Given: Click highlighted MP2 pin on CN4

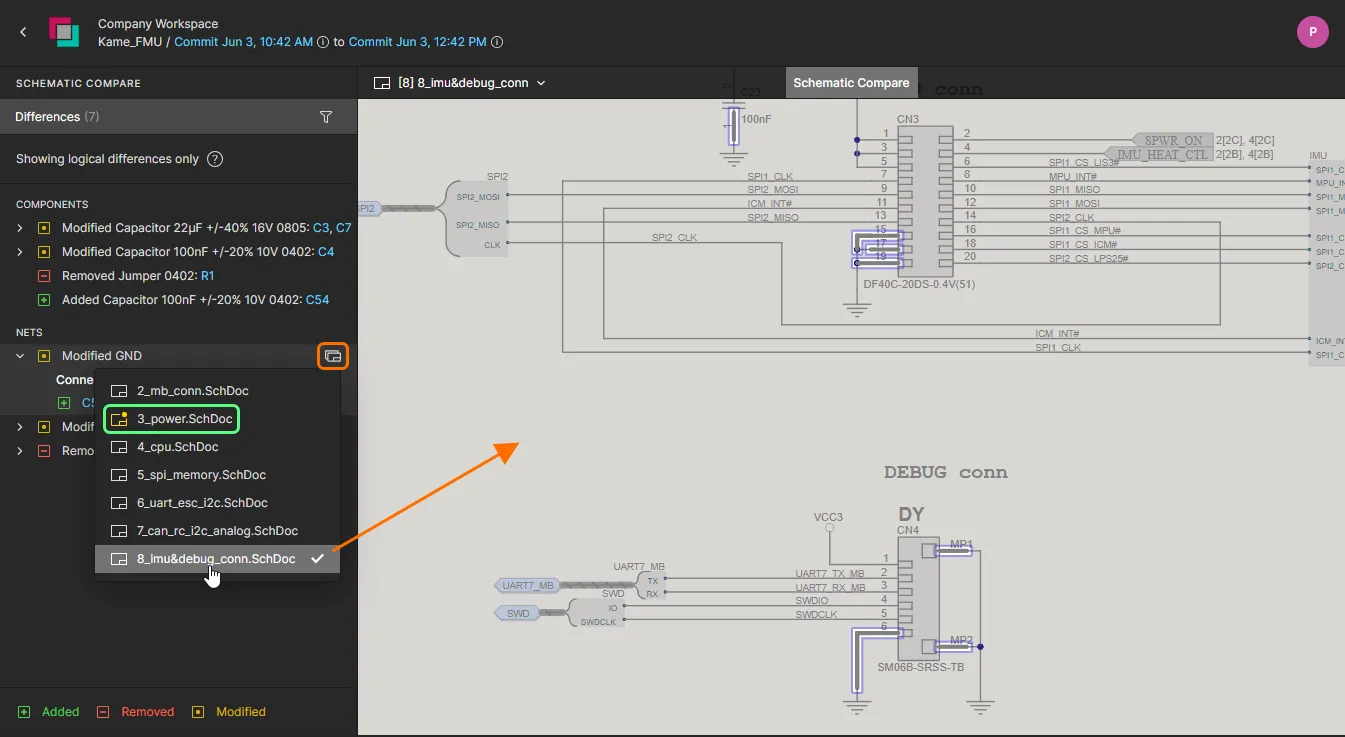Looking at the screenshot, I should (953, 645).
